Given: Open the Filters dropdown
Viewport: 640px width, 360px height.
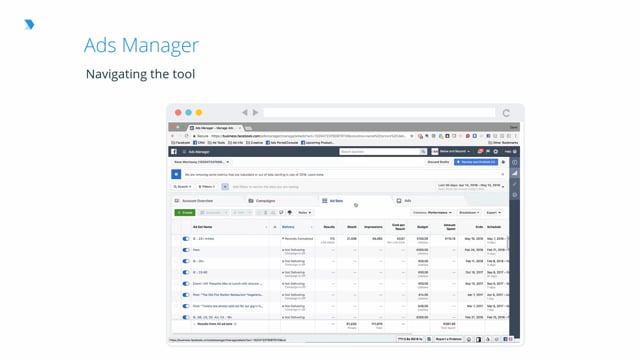Looking at the screenshot, I should (207, 187).
